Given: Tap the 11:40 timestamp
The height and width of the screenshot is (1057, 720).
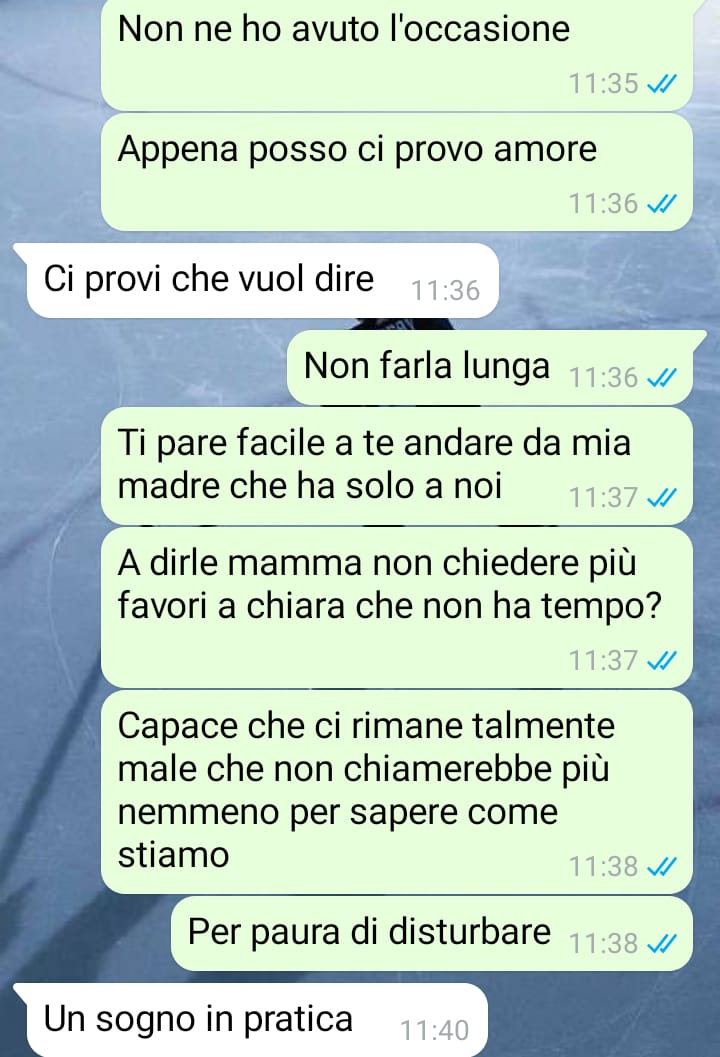Looking at the screenshot, I should click(434, 1031).
